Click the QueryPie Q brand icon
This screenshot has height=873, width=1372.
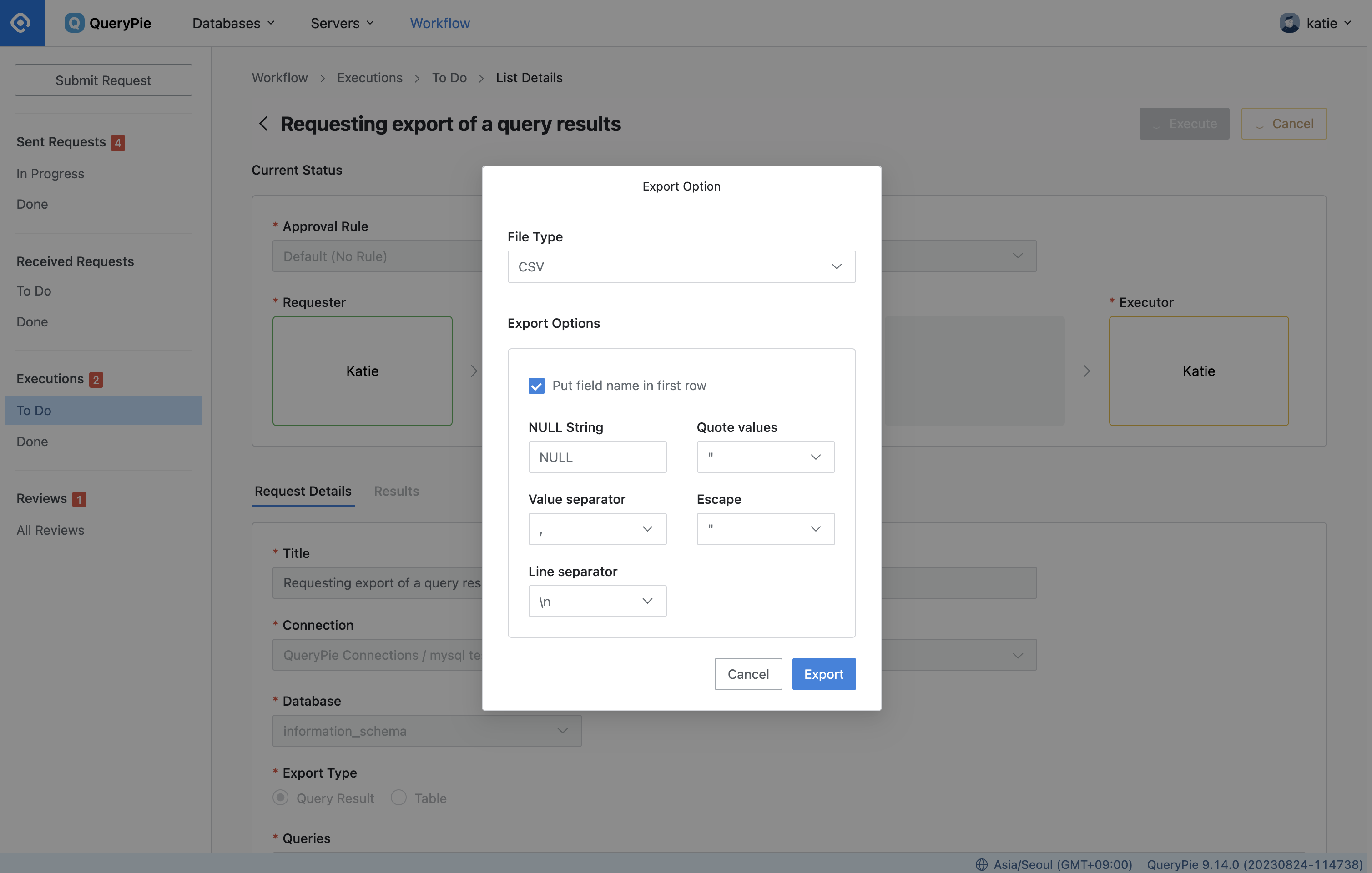pyautogui.click(x=74, y=23)
